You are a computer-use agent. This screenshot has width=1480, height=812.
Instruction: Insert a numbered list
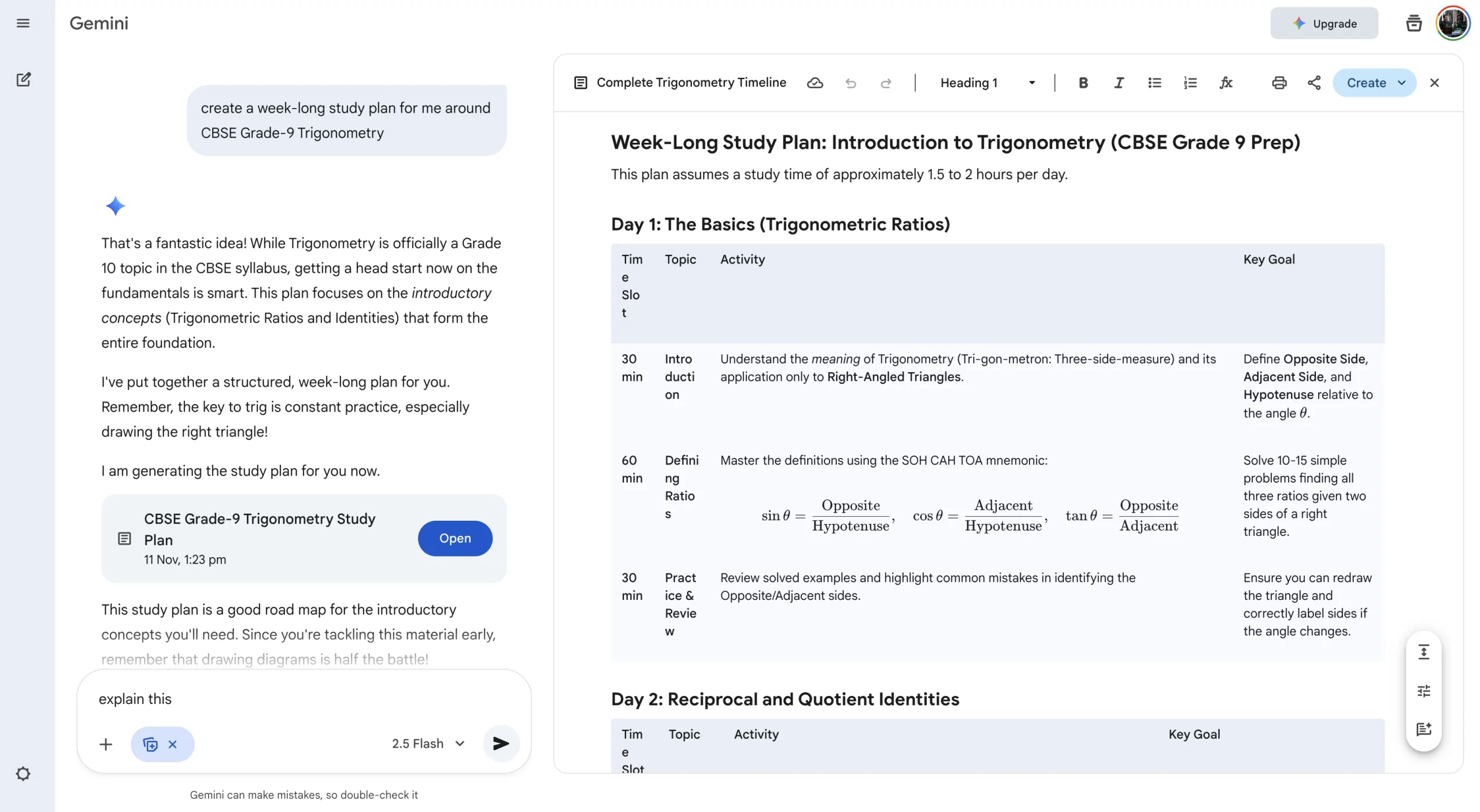point(1190,83)
